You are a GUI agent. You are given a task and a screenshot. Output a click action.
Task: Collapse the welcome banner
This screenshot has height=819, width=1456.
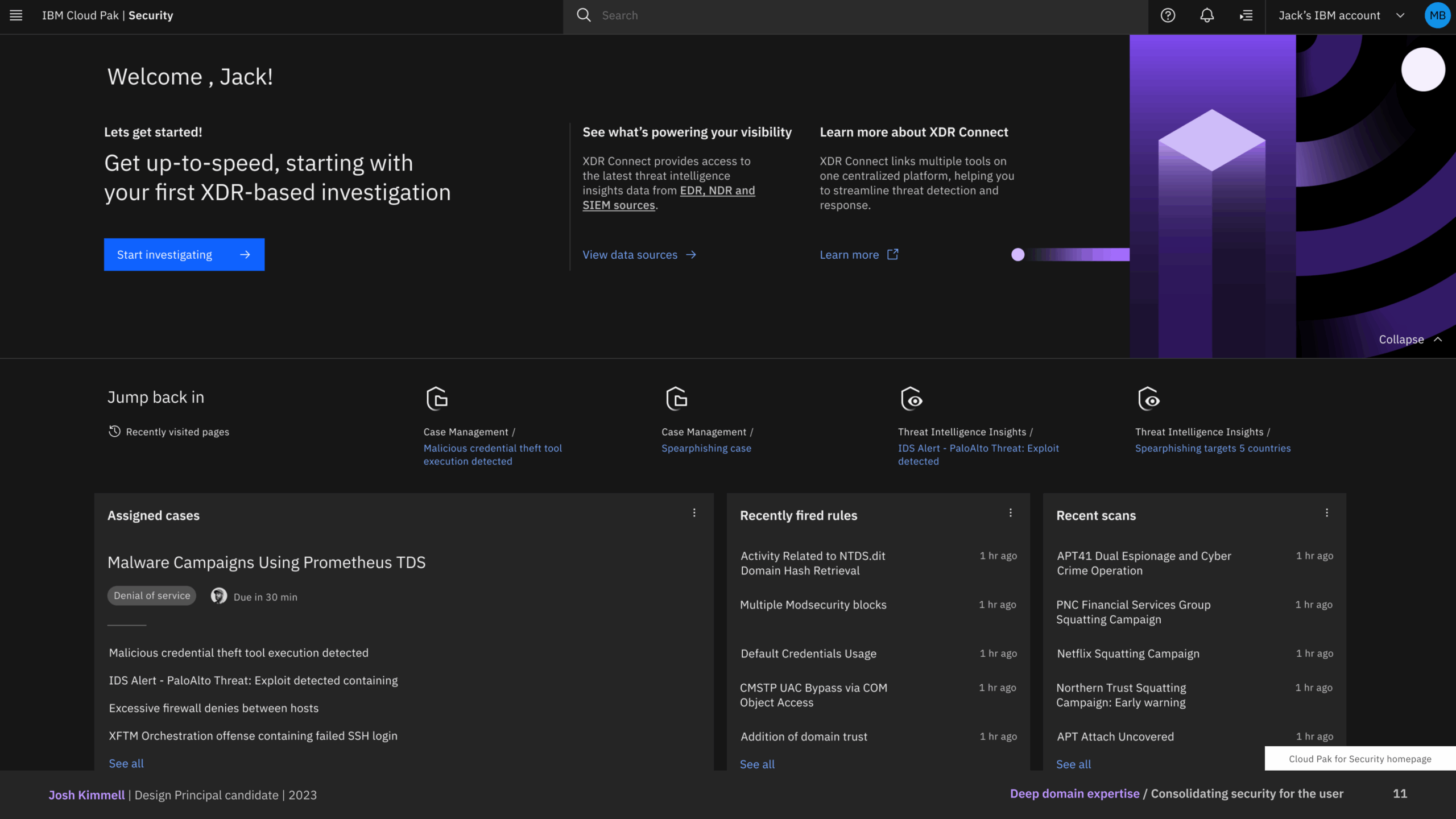click(x=1410, y=340)
